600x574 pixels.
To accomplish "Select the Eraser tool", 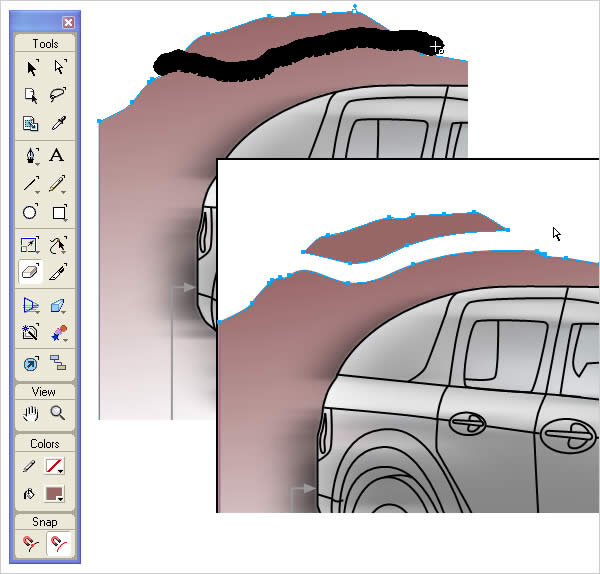I will click(x=30, y=272).
